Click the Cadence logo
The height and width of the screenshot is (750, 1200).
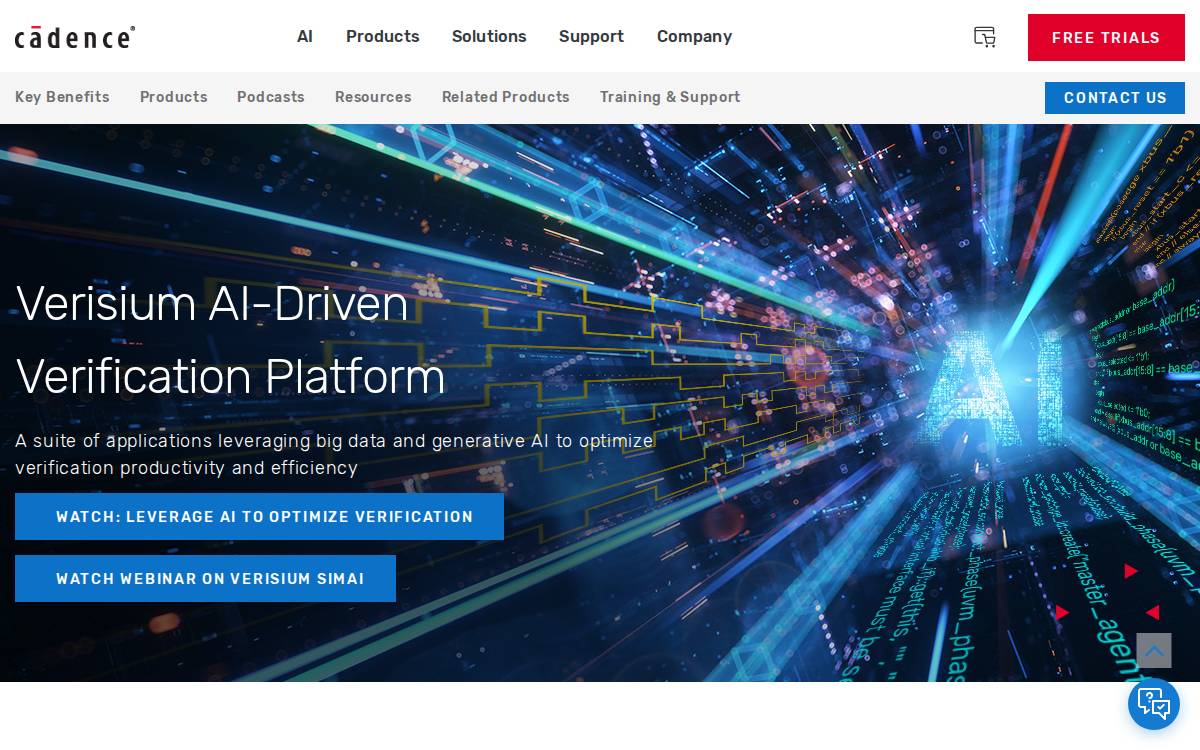pos(75,37)
